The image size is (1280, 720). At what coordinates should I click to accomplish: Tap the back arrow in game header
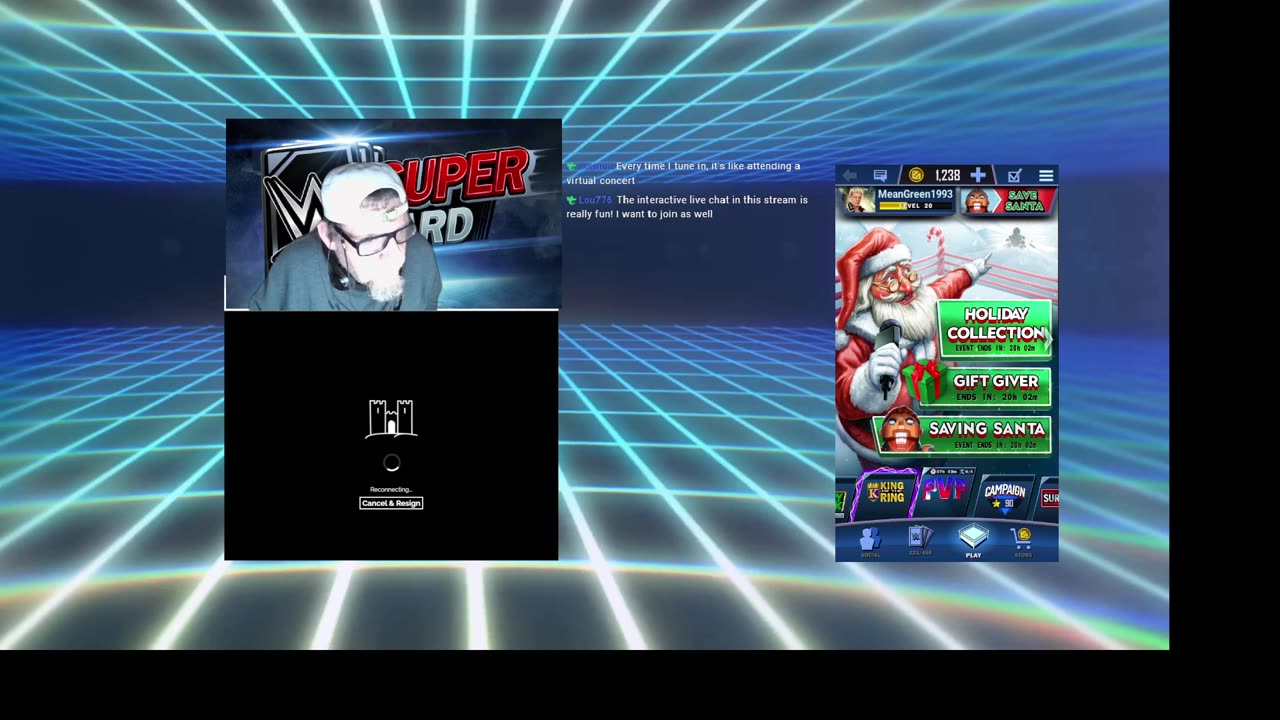click(x=849, y=175)
